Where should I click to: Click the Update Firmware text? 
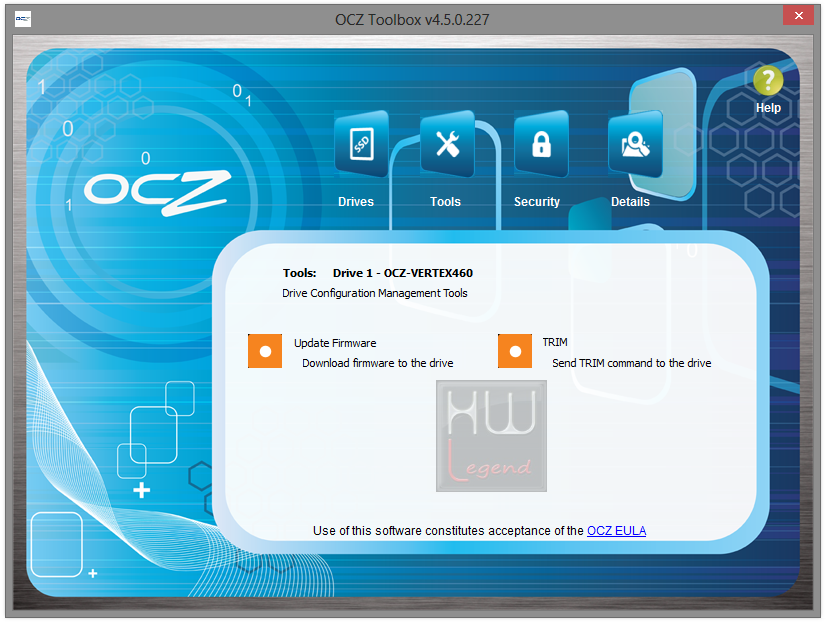[335, 343]
